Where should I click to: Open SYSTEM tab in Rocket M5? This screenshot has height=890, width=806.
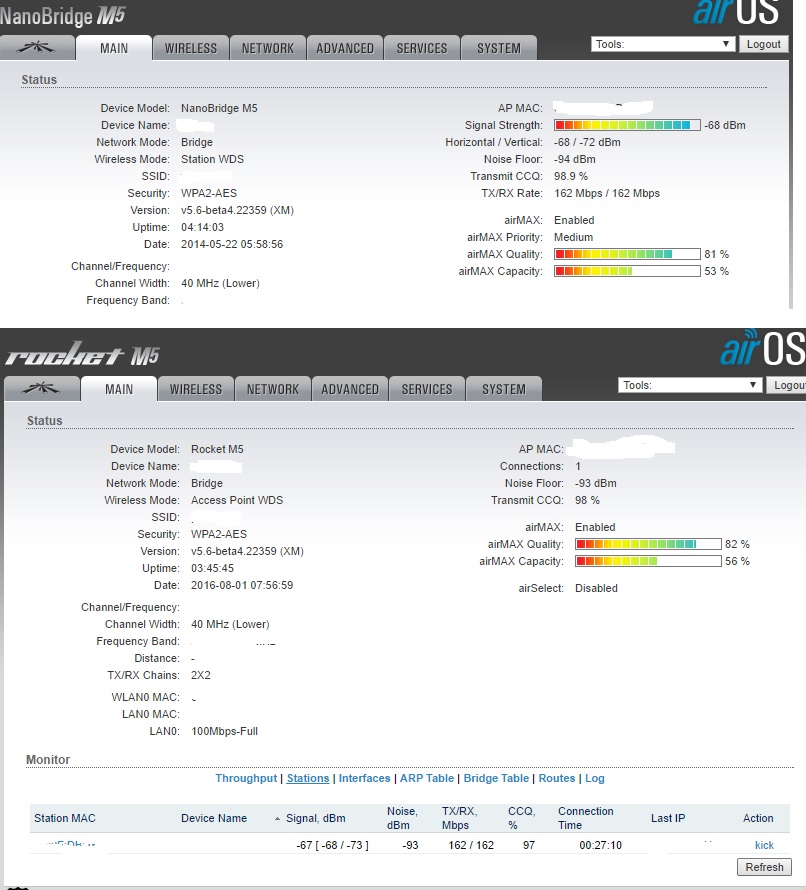504,389
